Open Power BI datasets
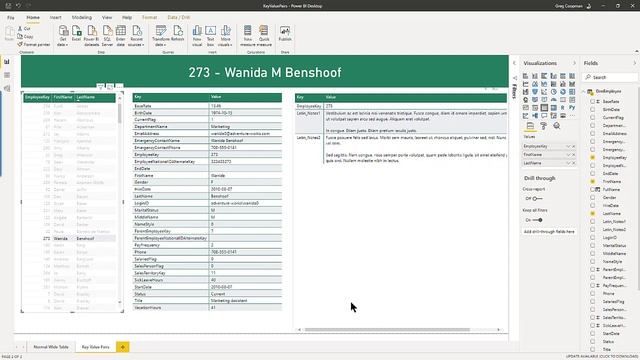Viewport: 640px width, 360px height. [92, 36]
